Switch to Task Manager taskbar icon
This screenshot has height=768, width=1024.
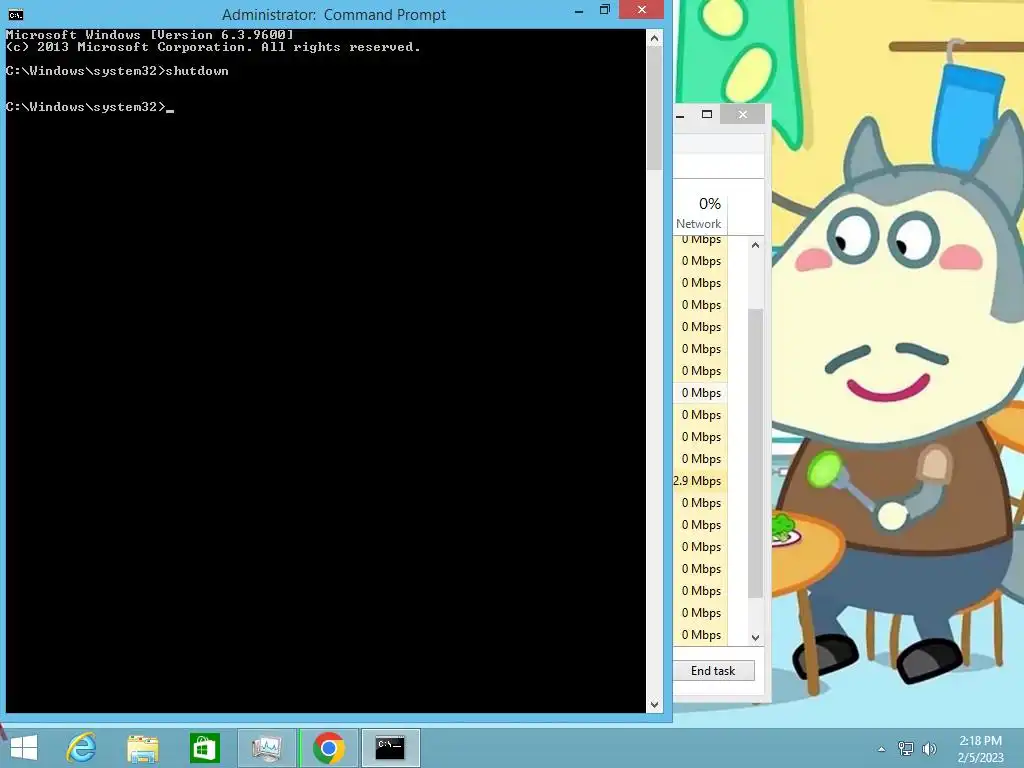tap(266, 748)
